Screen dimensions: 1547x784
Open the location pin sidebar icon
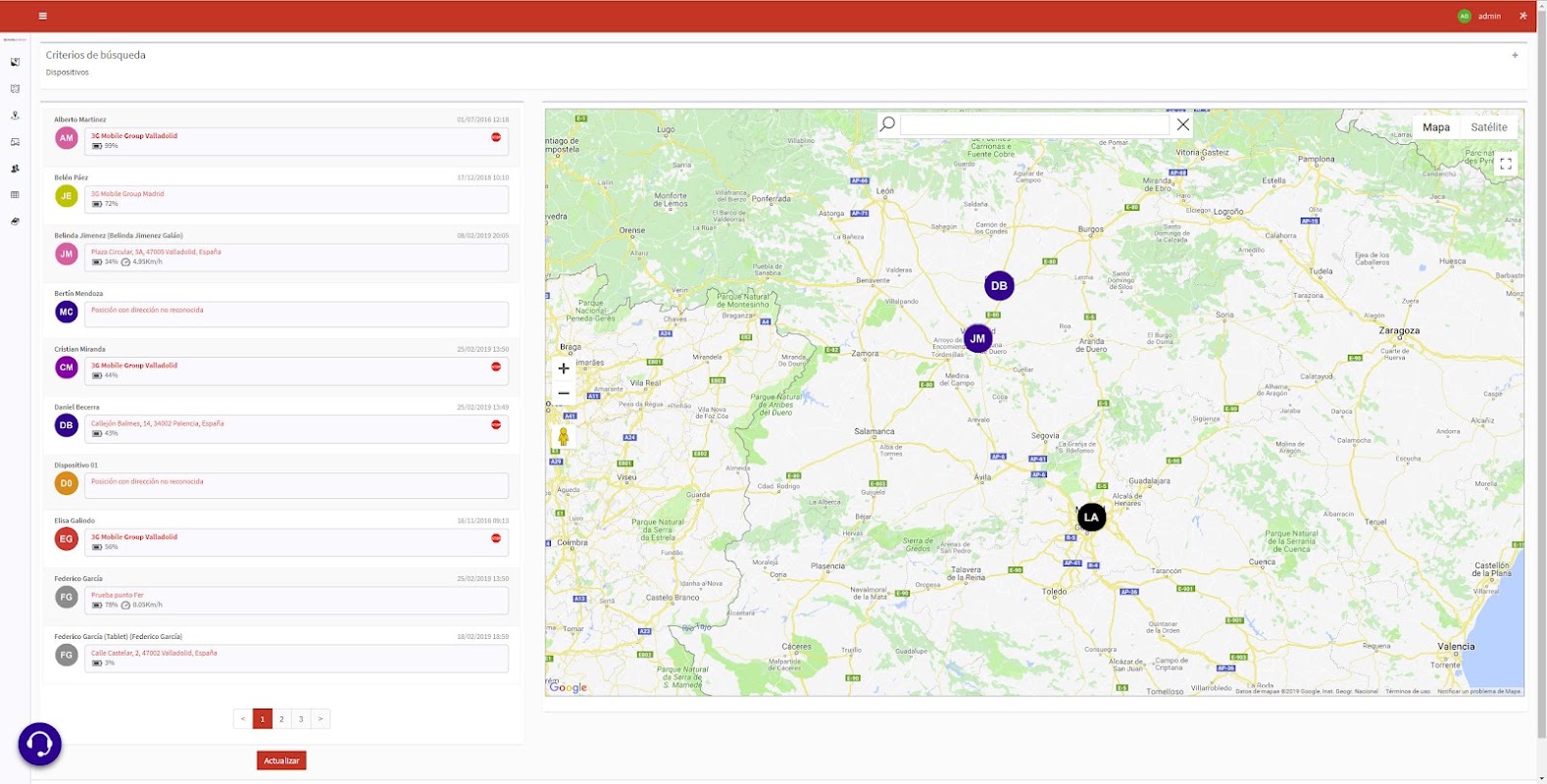coord(15,115)
